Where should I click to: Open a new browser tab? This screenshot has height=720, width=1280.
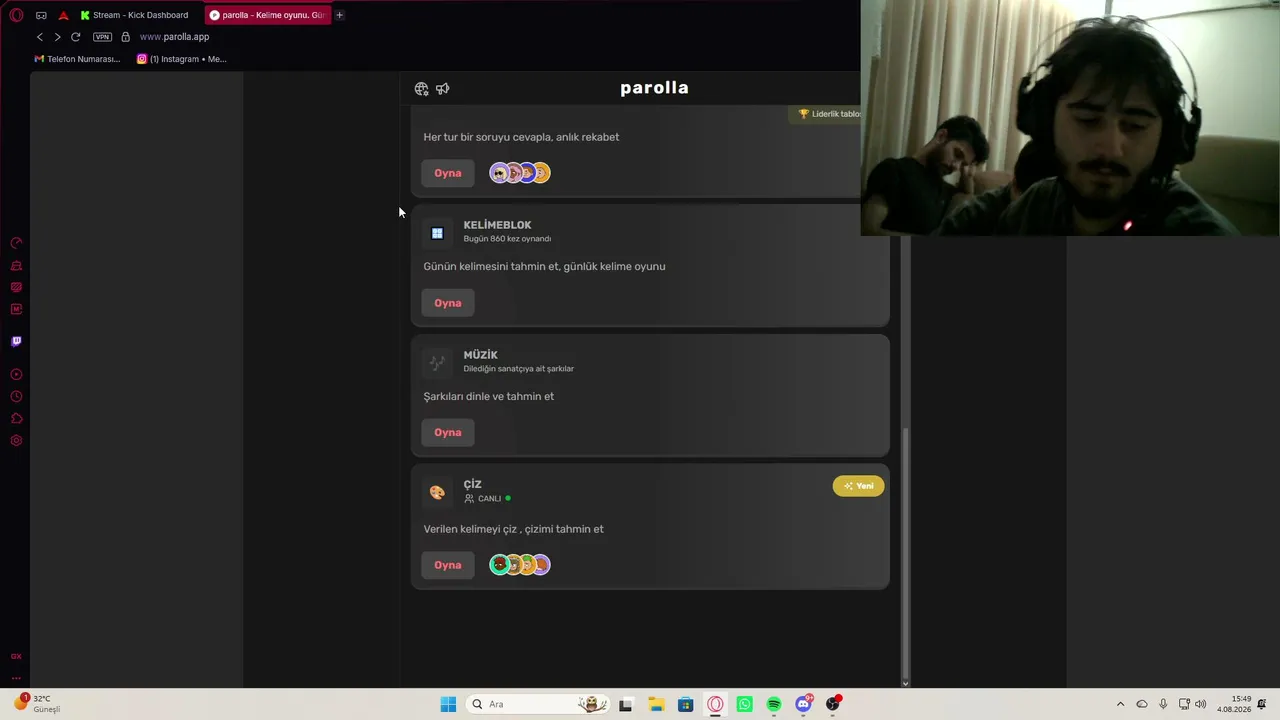(x=340, y=15)
